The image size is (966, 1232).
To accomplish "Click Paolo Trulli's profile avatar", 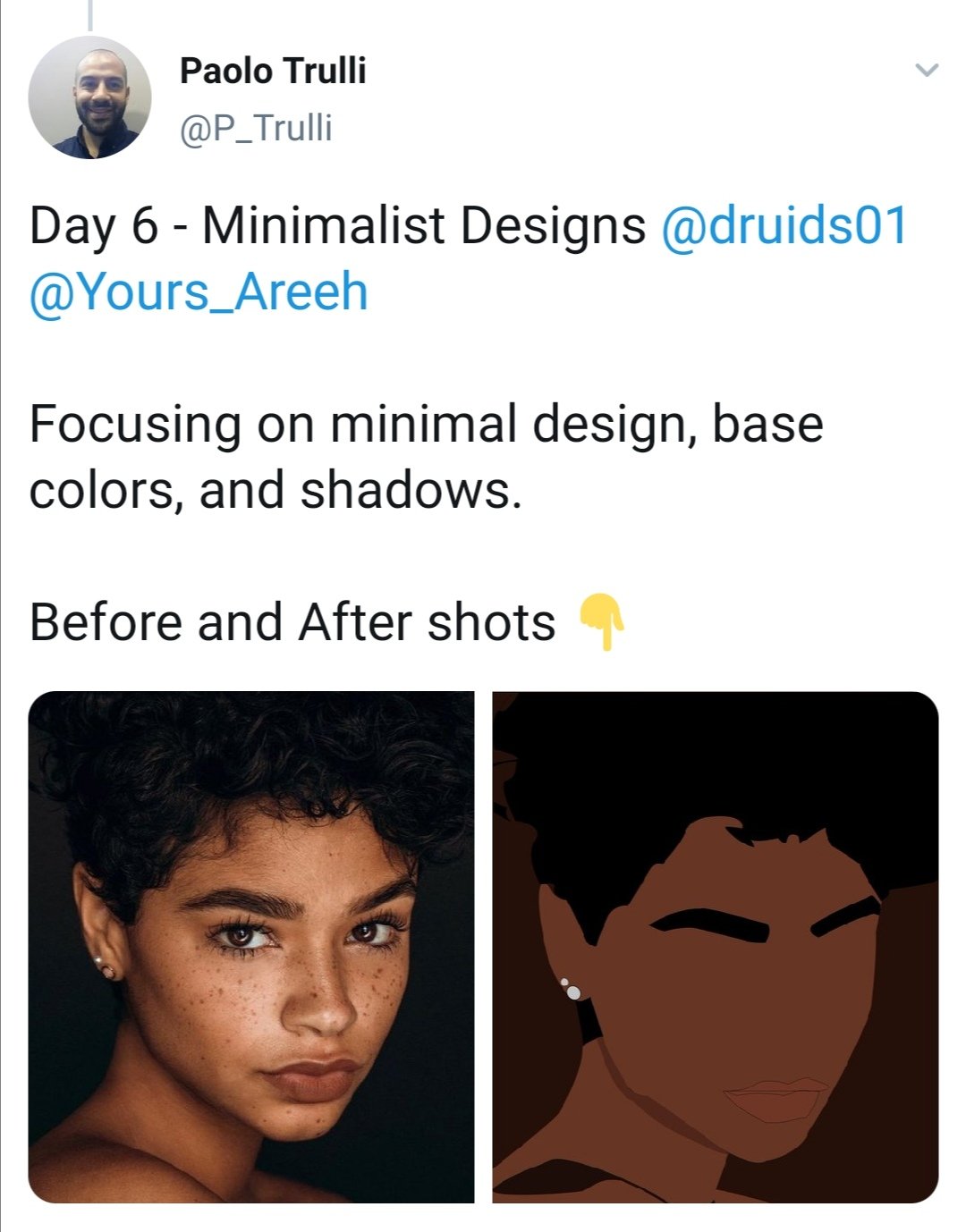I will pyautogui.click(x=89, y=97).
